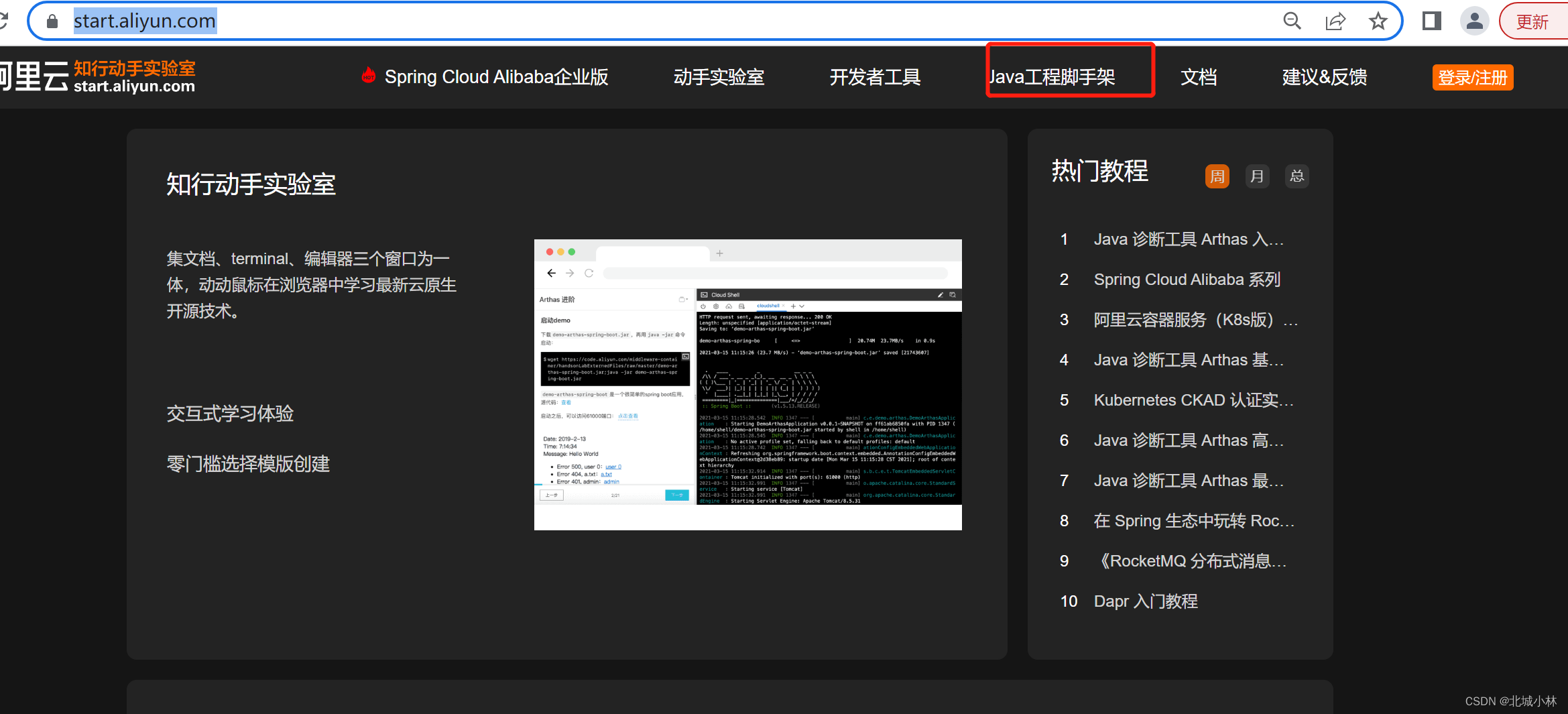Bookmark this page with the star icon
Screen dimensions: 1568x714
(x=1378, y=21)
